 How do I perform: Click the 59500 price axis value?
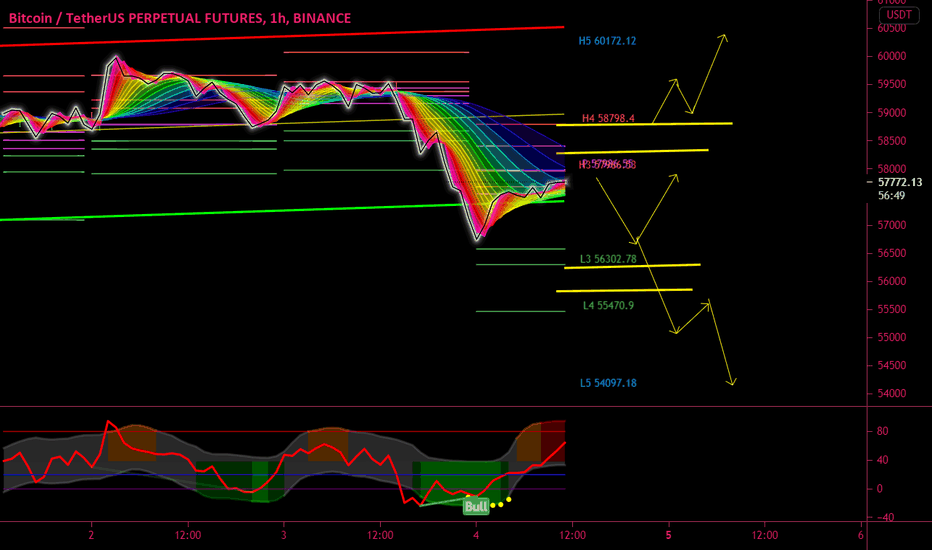[892, 84]
